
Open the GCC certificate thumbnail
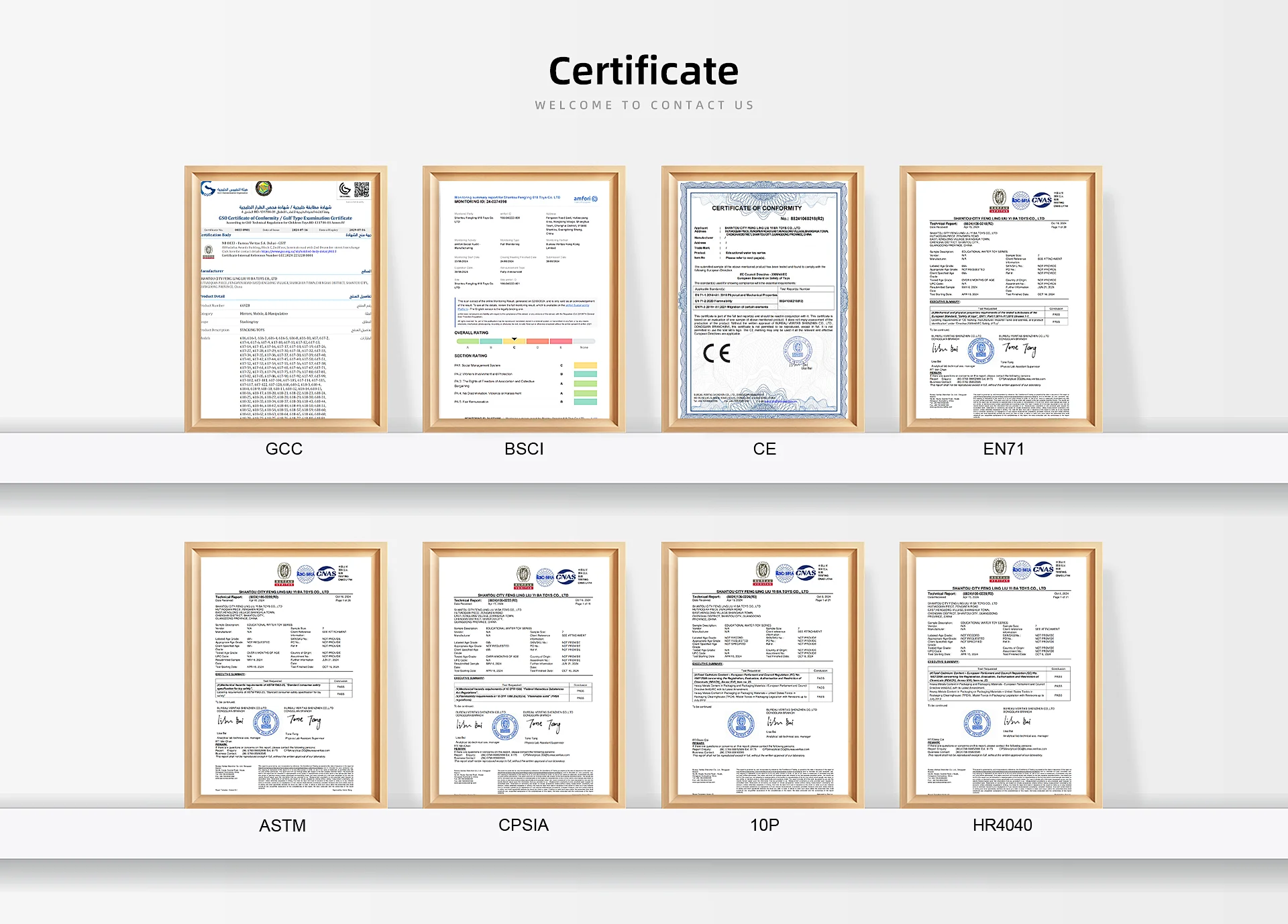click(x=286, y=299)
